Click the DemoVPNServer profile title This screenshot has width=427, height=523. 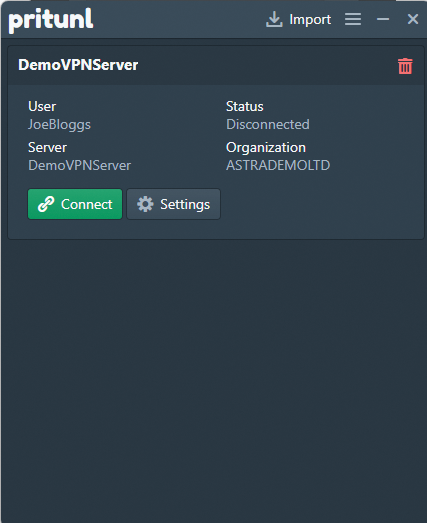click(x=78, y=65)
